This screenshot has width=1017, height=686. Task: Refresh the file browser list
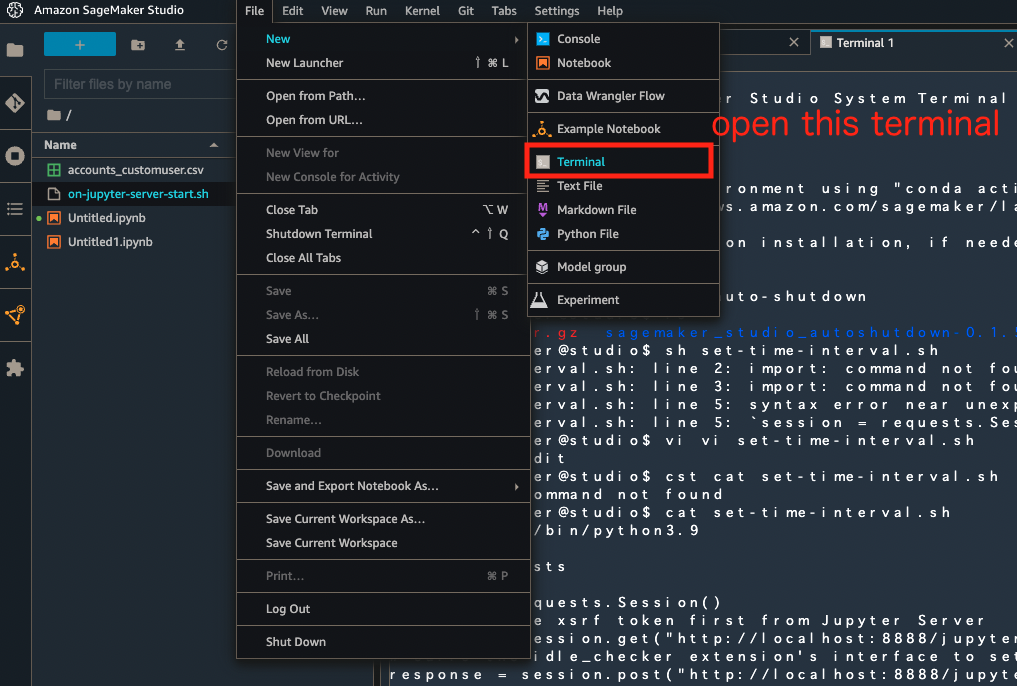[x=221, y=44]
